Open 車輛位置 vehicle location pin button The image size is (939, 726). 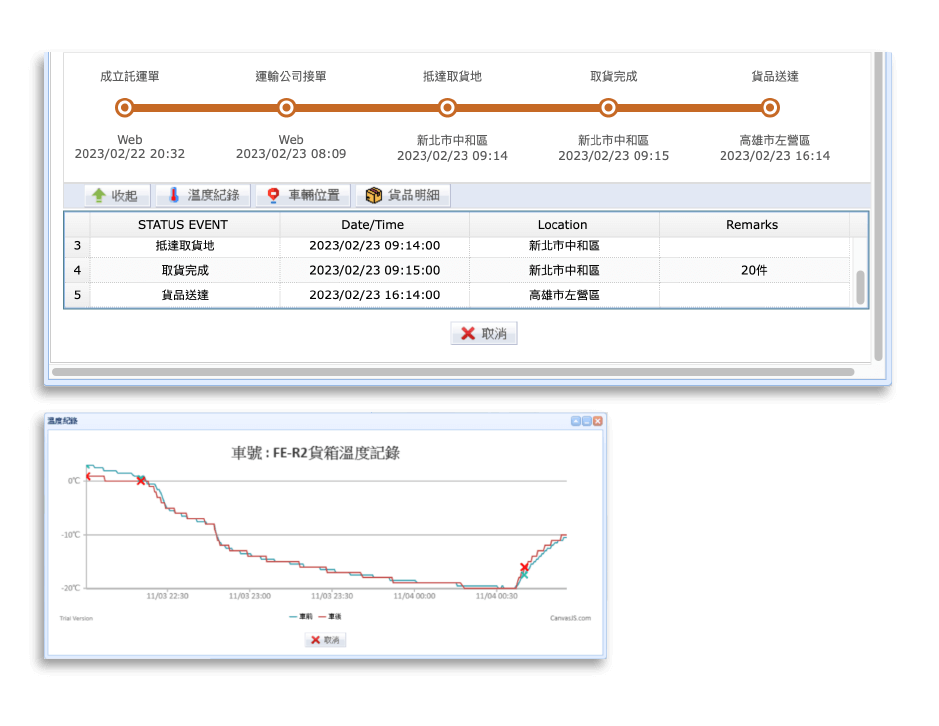click(x=303, y=196)
